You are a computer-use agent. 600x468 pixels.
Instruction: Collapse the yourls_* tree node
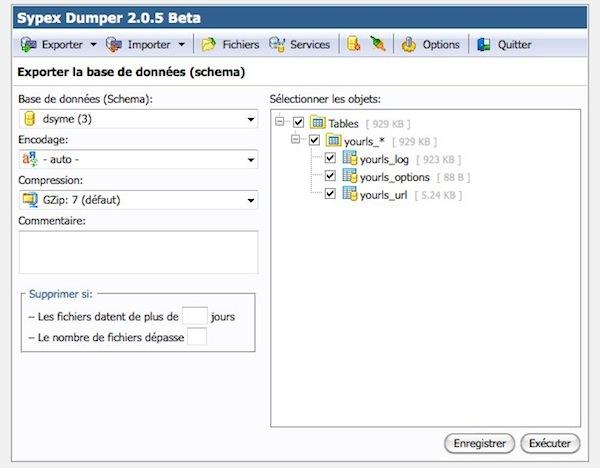pos(295,139)
